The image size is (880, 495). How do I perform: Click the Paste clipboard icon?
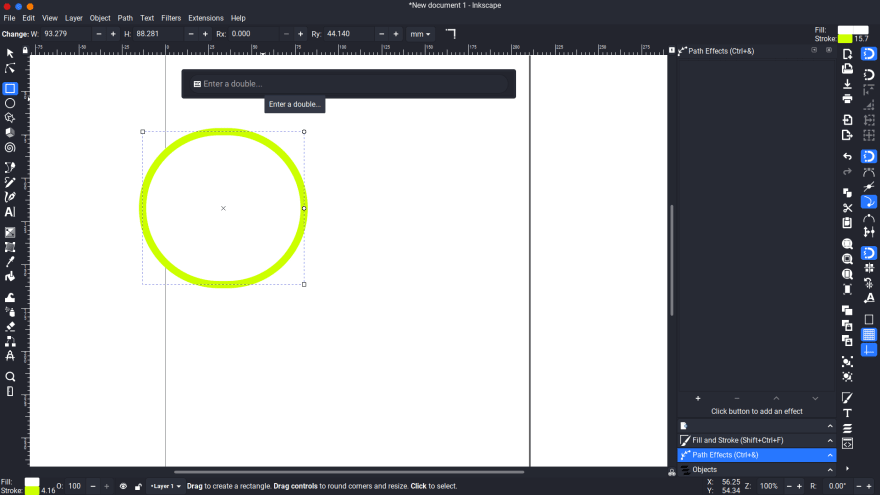click(x=847, y=223)
